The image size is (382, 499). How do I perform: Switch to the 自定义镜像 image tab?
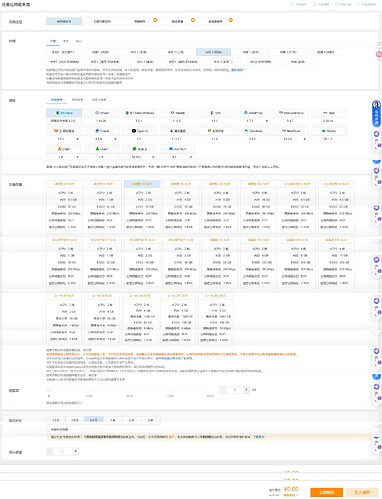coord(99,100)
